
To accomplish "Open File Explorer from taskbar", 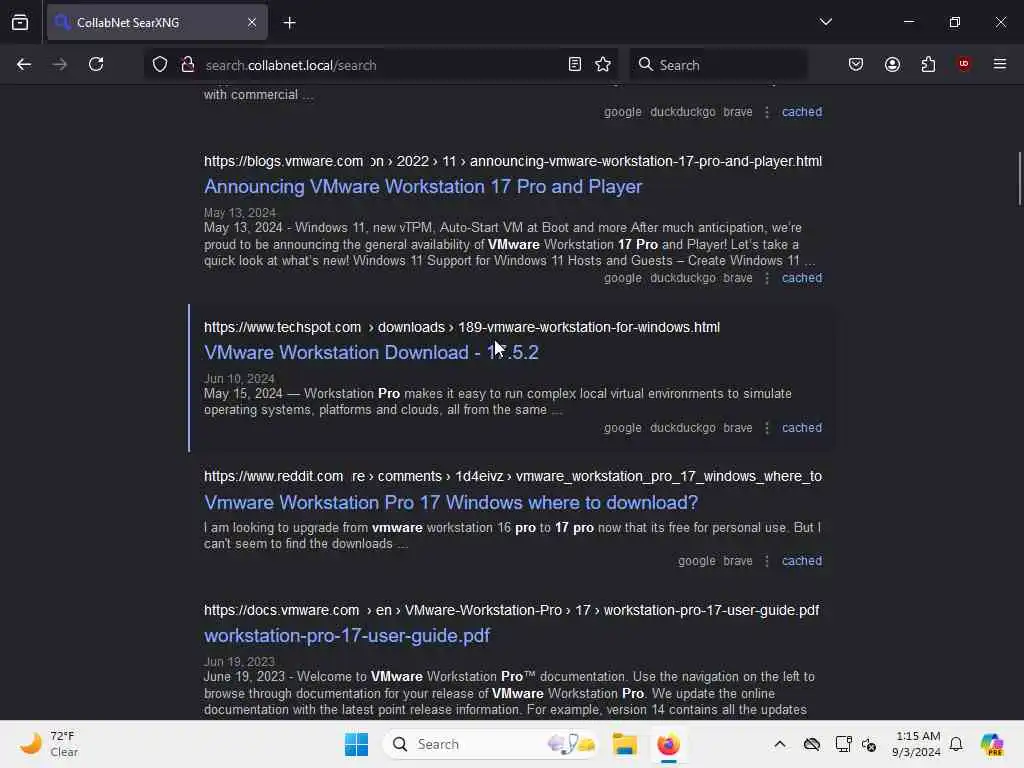I will tap(625, 744).
